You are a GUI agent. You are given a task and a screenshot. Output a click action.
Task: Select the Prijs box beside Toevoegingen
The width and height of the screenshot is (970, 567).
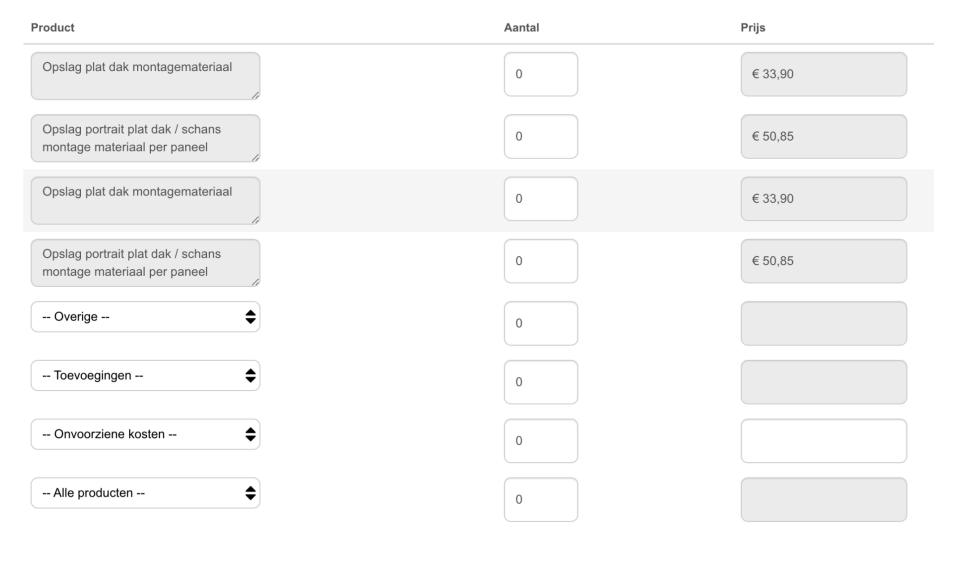(823, 382)
